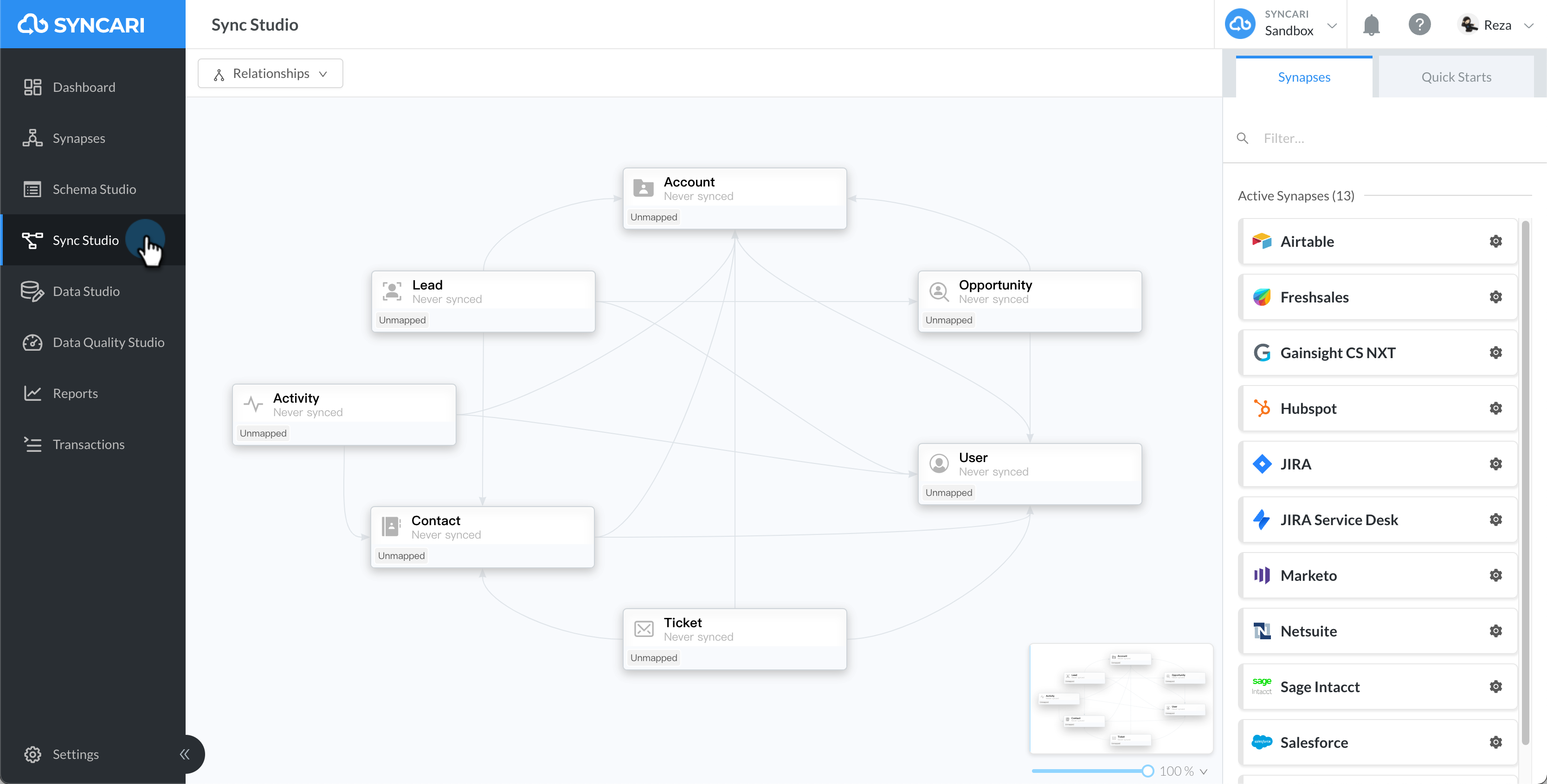1547x784 pixels.
Task: Go to Schema Studio in sidebar
Action: coord(93,189)
